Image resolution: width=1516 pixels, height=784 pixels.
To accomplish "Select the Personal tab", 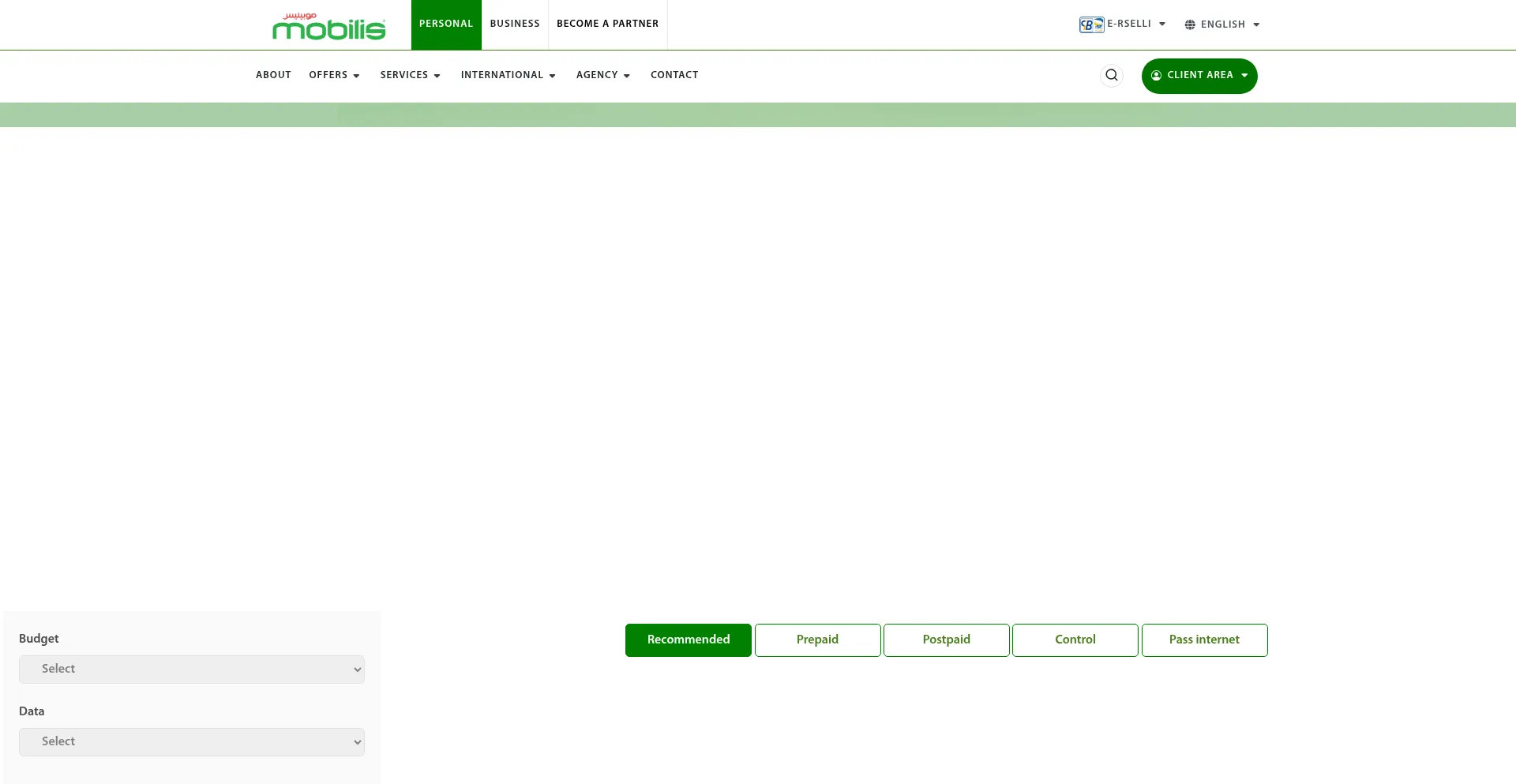I will (x=446, y=24).
